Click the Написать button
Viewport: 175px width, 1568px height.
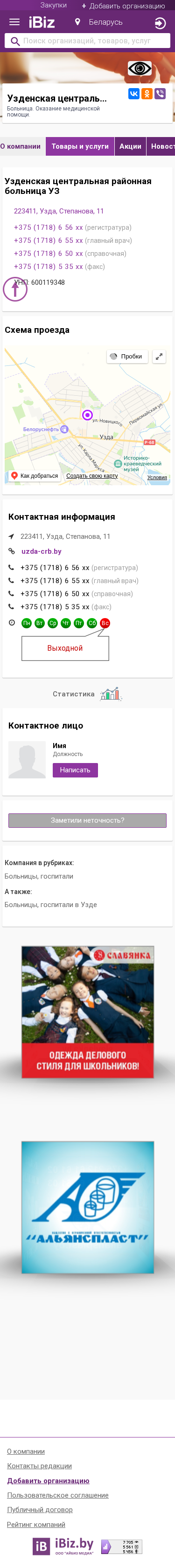[75, 770]
